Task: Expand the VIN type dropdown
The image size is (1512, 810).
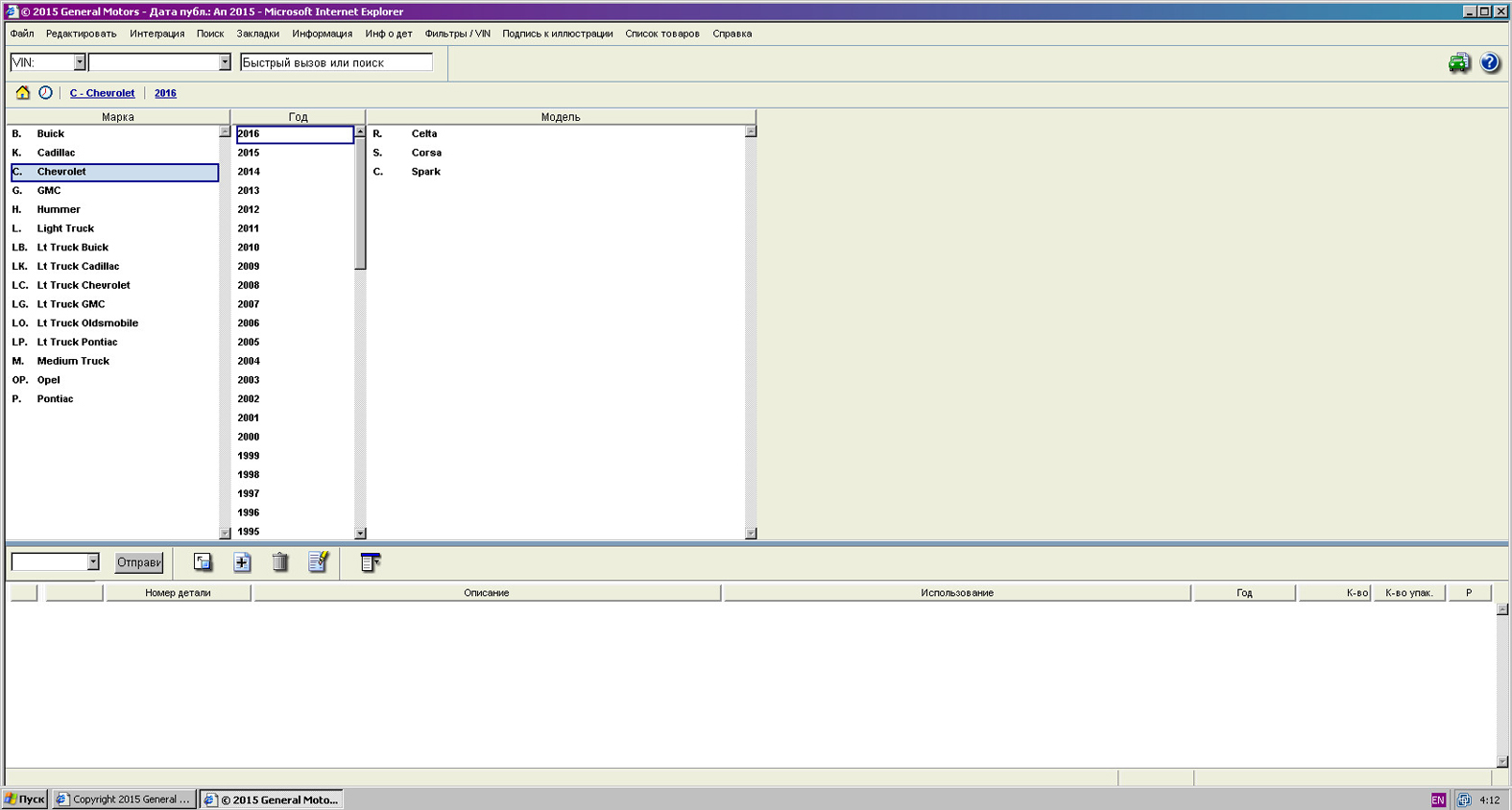Action: 80,62
